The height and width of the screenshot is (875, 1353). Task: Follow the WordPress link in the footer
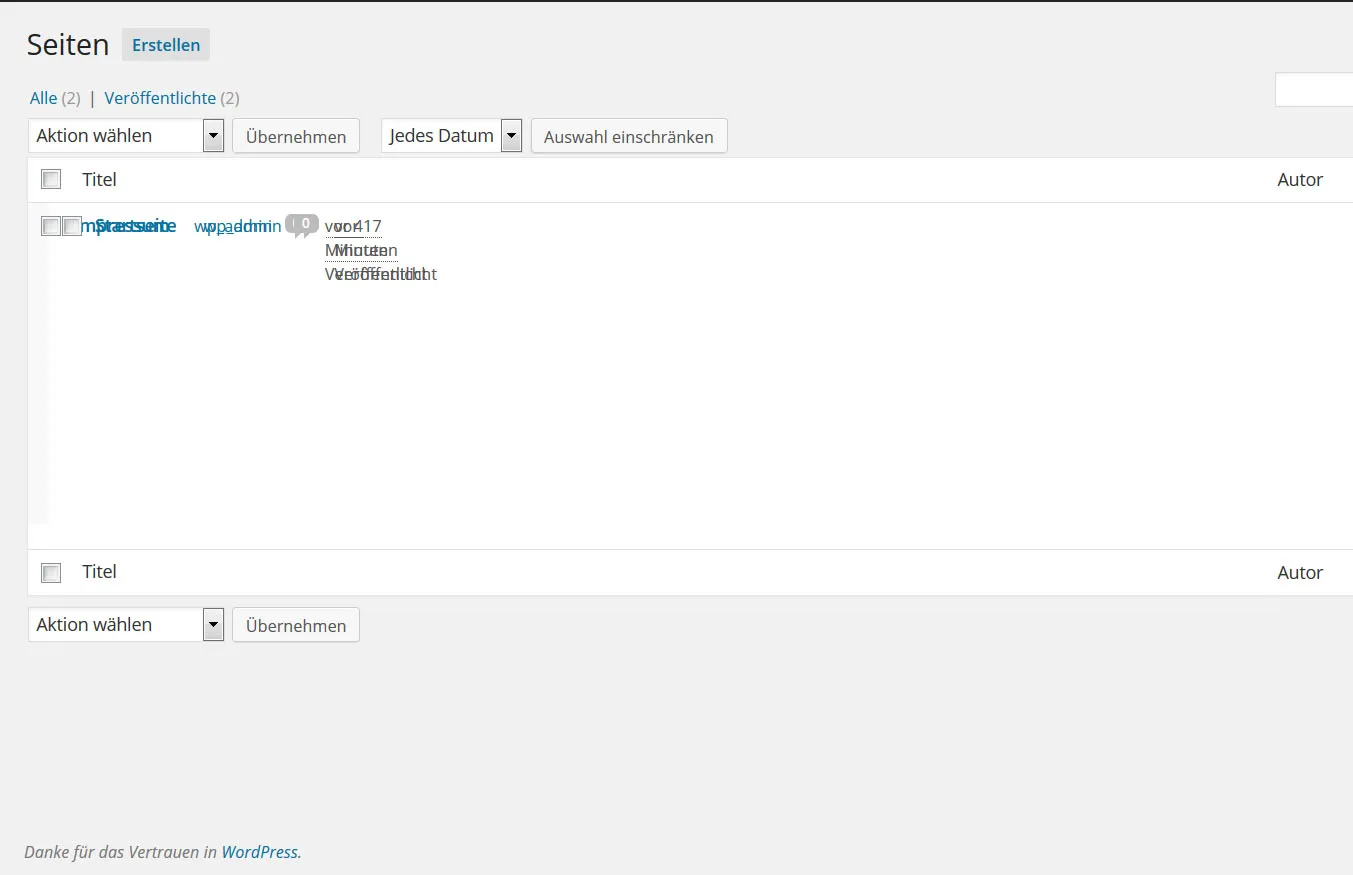click(260, 852)
